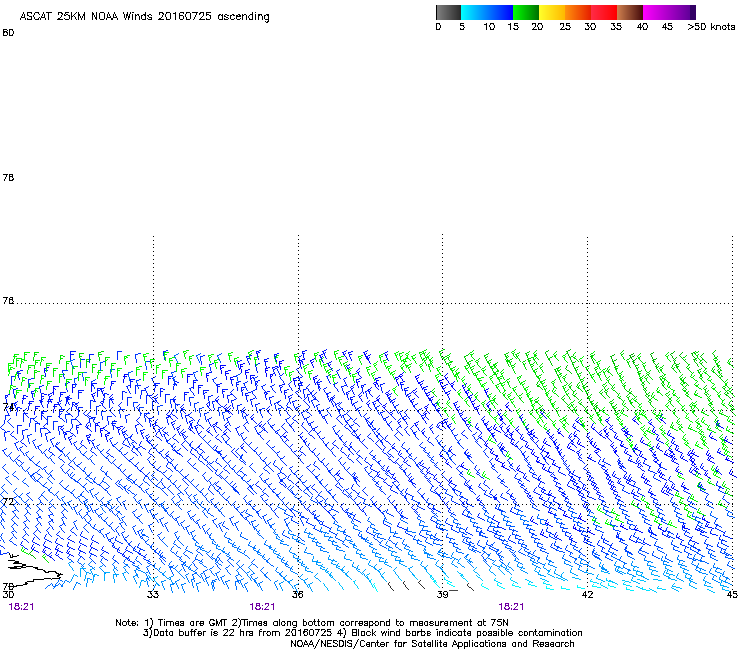Choose the yellow 20-25 knots color segment
This screenshot has width=740, height=650.
click(552, 12)
